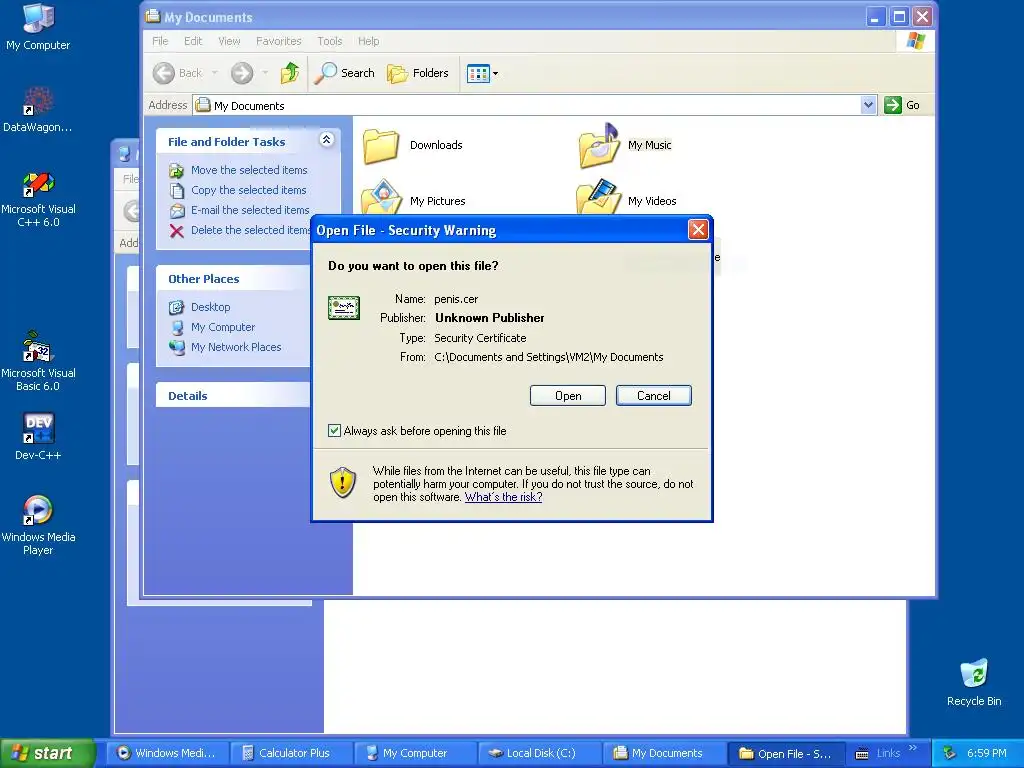This screenshot has width=1024, height=768.
Task: Open My Computer desktop icon
Action: pos(38,27)
